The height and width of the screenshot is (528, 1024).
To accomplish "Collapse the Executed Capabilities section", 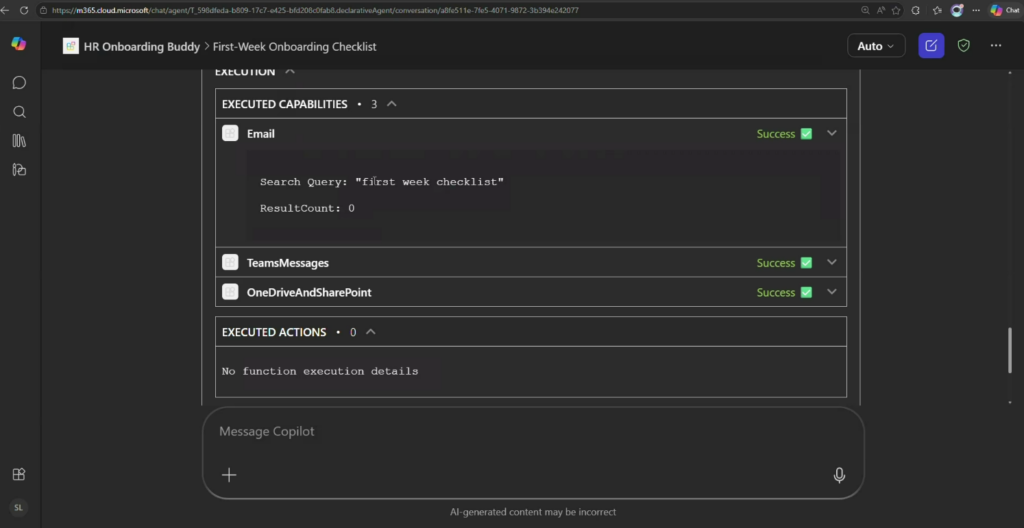I will pyautogui.click(x=392, y=104).
